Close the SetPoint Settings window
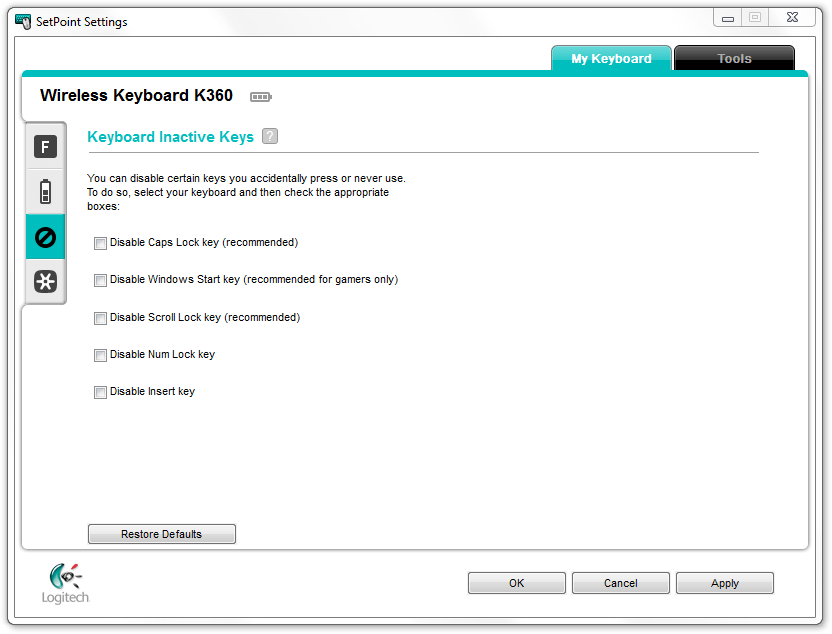The height and width of the screenshot is (634, 832). pos(792,17)
